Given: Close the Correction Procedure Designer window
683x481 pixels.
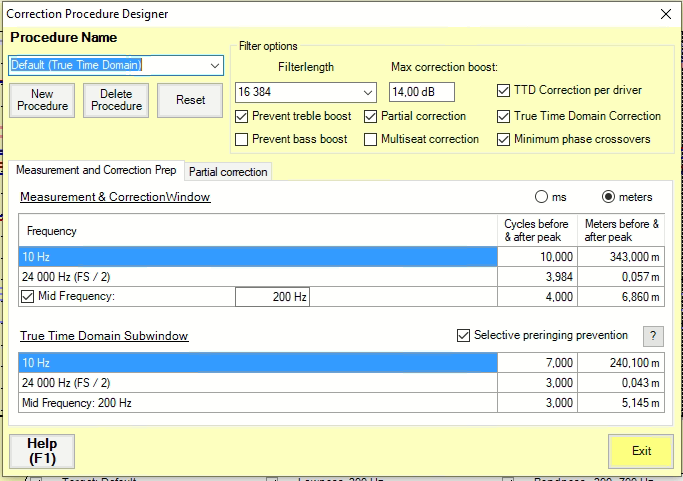Looking at the screenshot, I should coord(665,14).
